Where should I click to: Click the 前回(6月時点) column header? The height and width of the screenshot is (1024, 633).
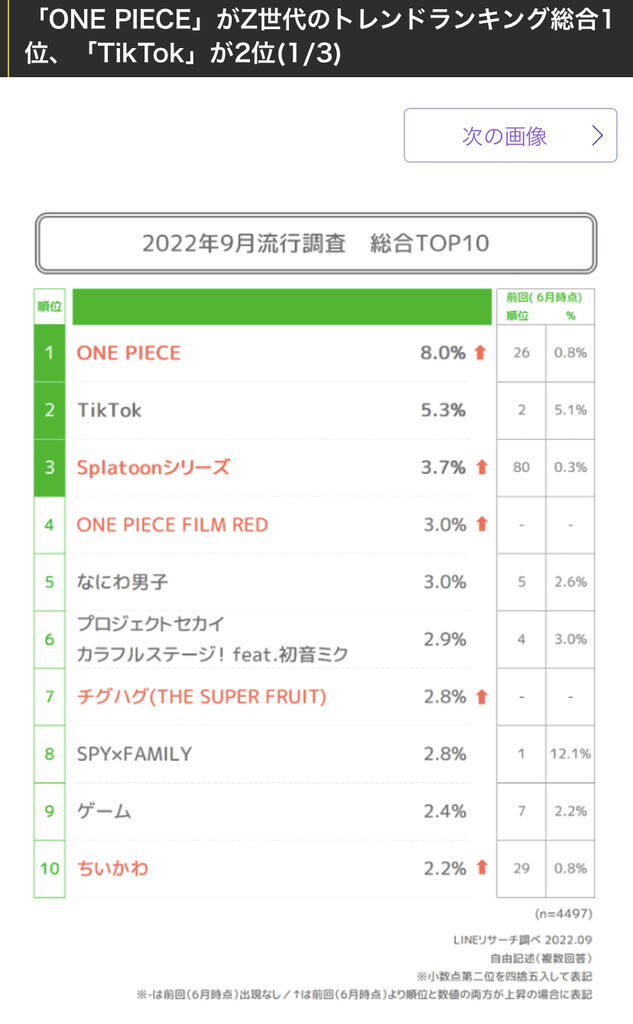point(545,297)
